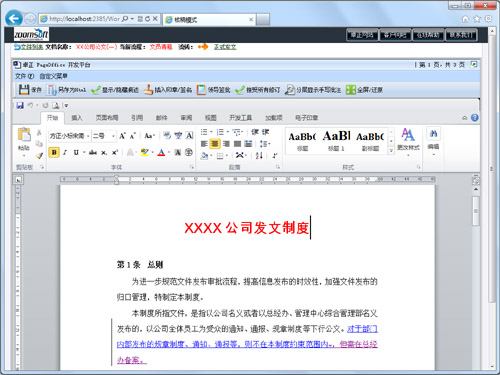The height and width of the screenshot is (375, 500).
Task: Open the 自定义菜单 menu
Action: [54, 76]
